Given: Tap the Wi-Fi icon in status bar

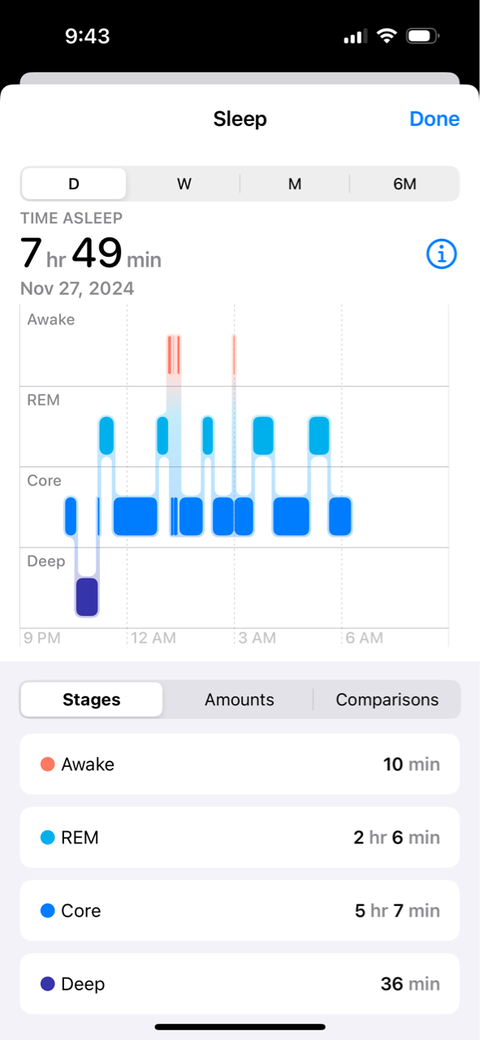Looking at the screenshot, I should [x=386, y=36].
